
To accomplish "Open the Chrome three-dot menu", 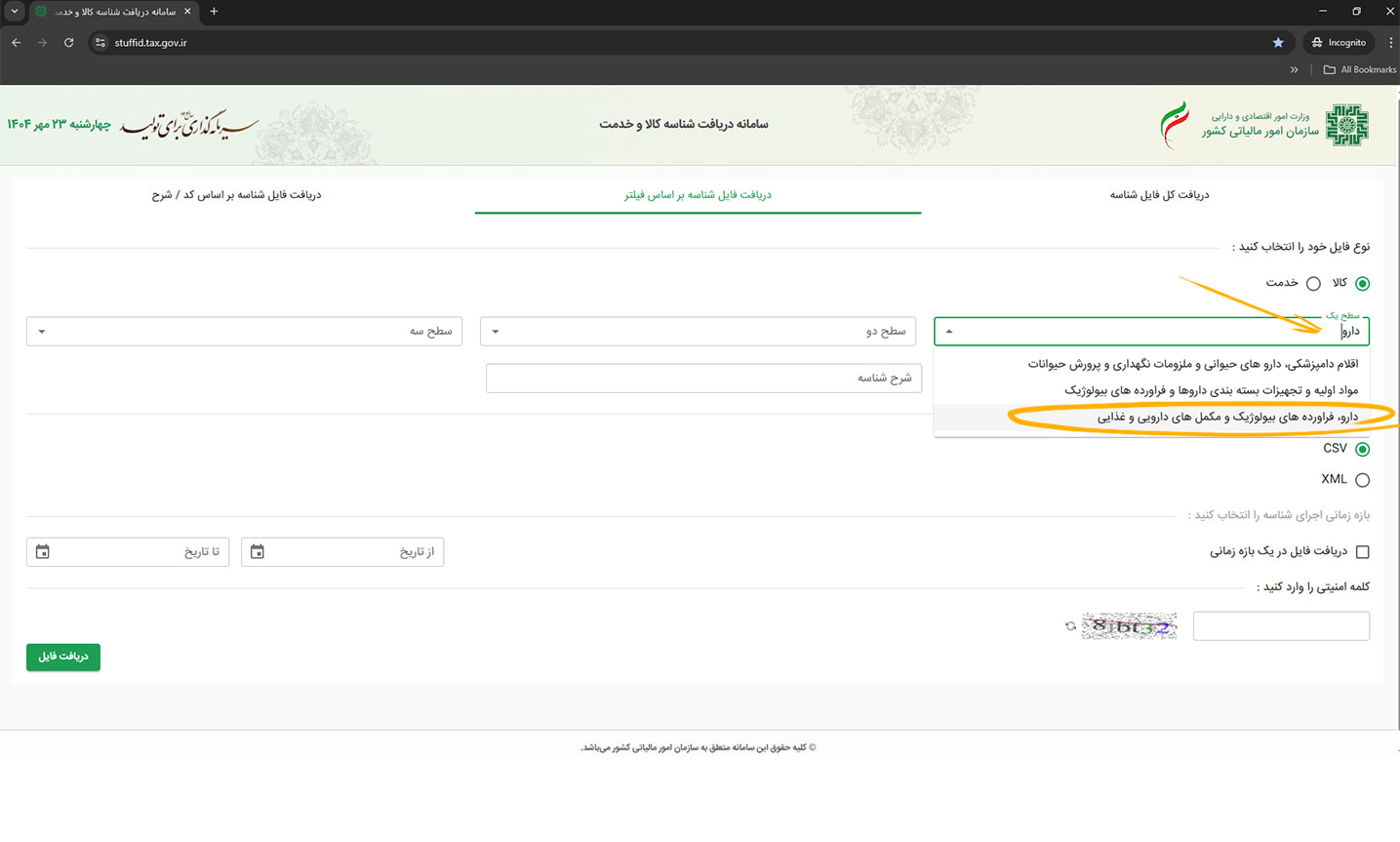I will pos(1390,43).
